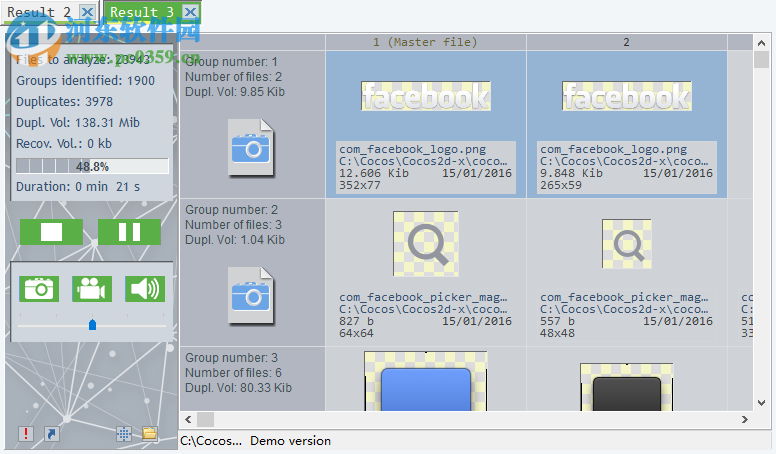This screenshot has height=454, width=776.
Task: Click 'Duplicates: 3978' text
Action: [x=64, y=101]
